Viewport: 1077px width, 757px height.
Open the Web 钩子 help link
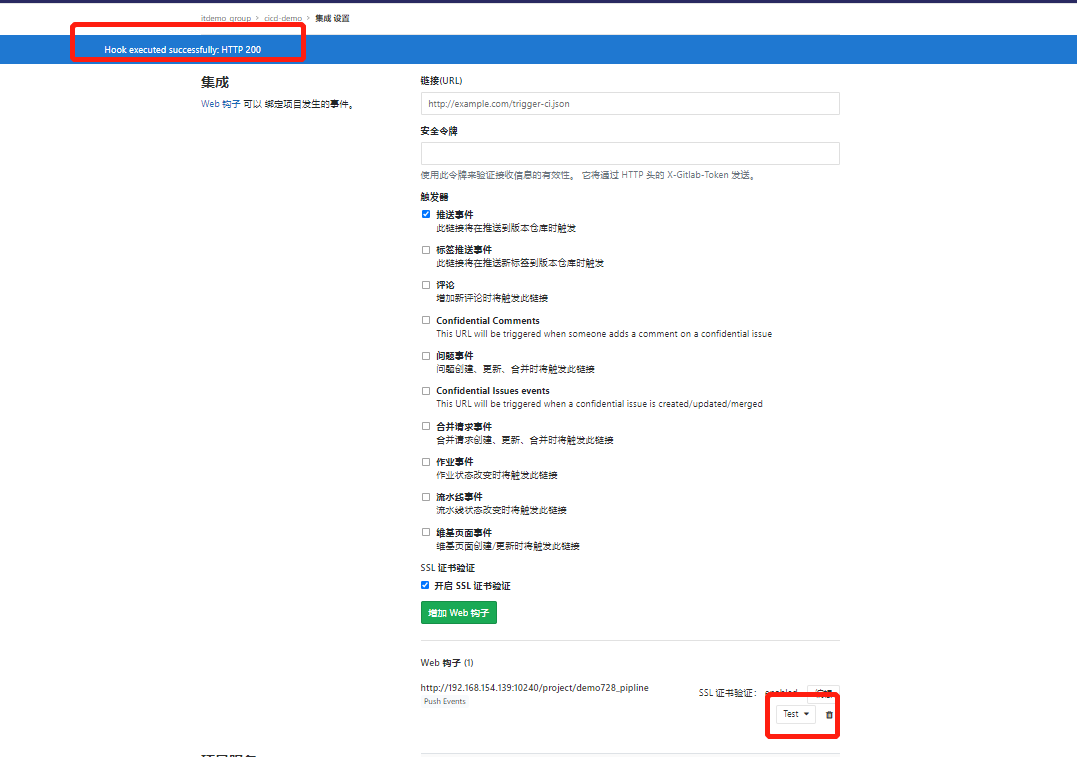(x=220, y=104)
